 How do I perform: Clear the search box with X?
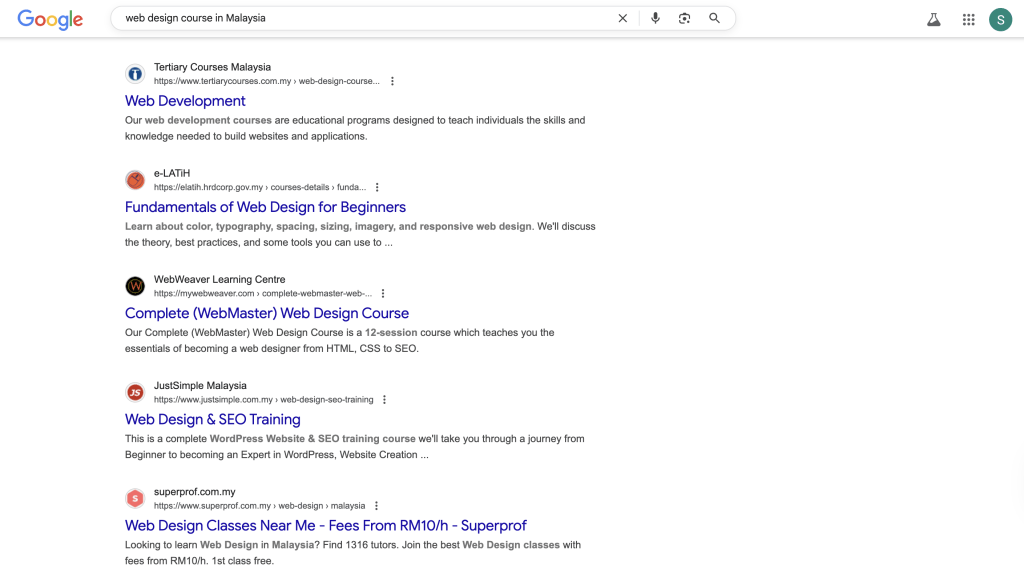622,18
